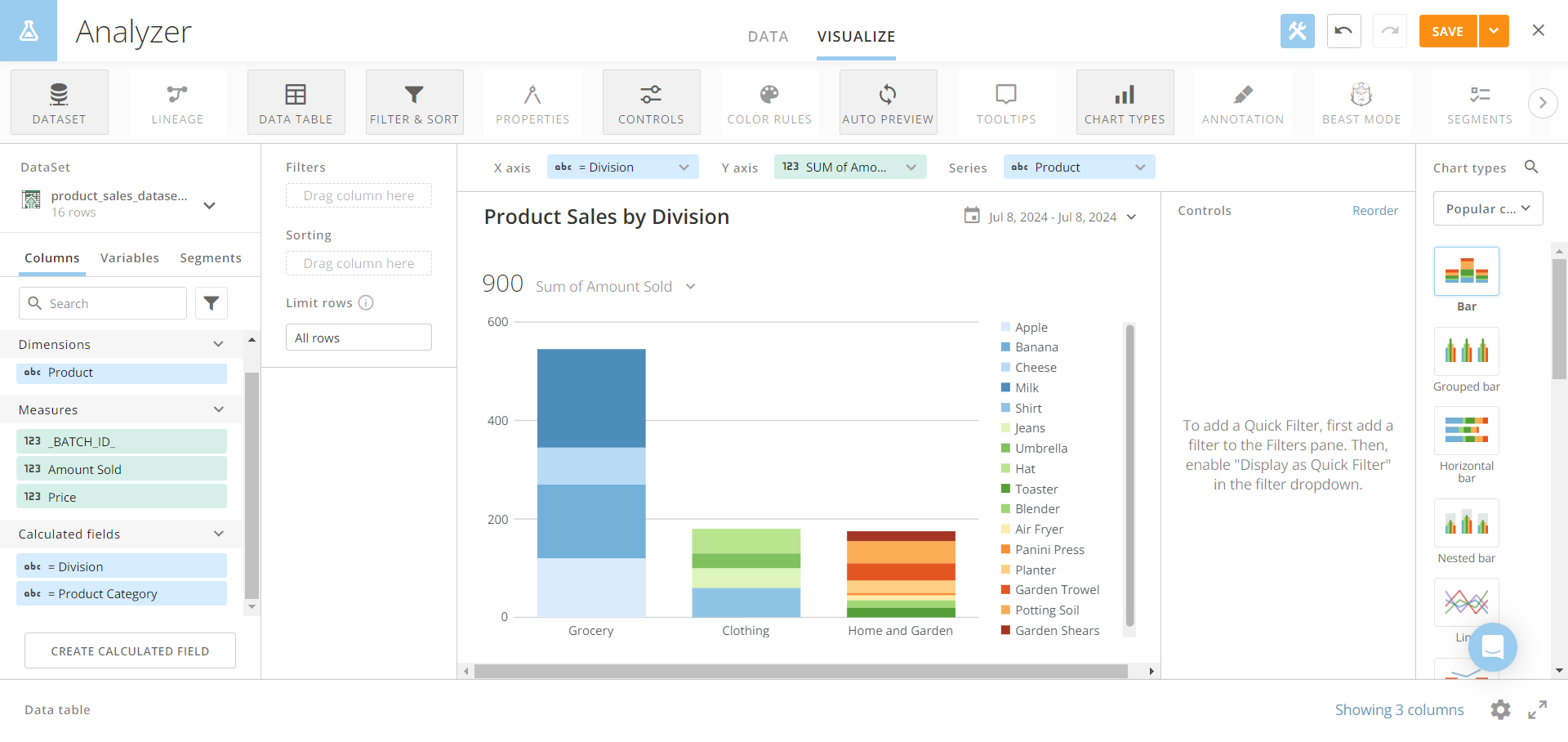Open the Popular charts category dropdown

[x=1488, y=208]
